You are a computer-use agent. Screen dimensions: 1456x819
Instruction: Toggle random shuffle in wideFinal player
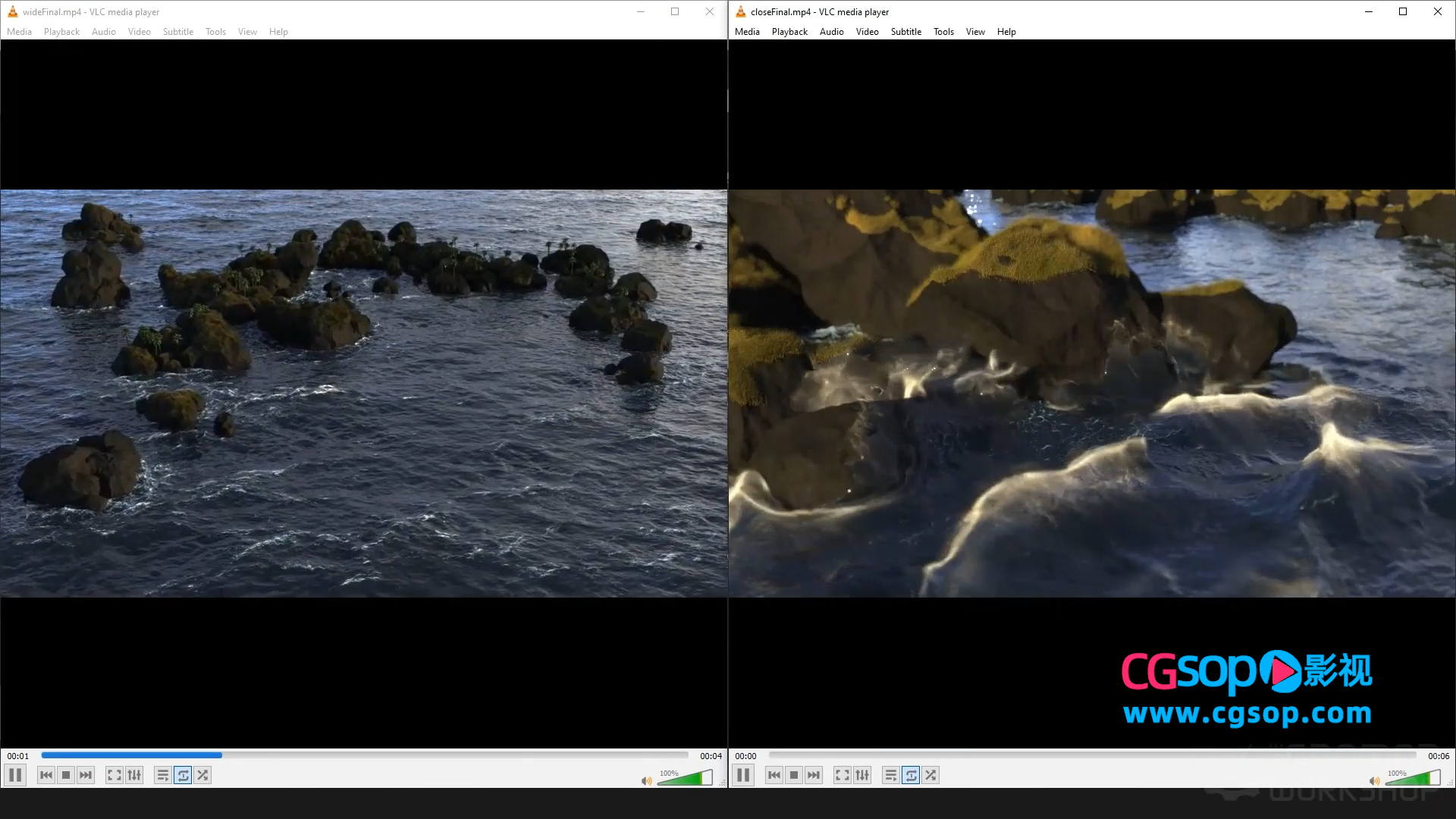[x=202, y=775]
